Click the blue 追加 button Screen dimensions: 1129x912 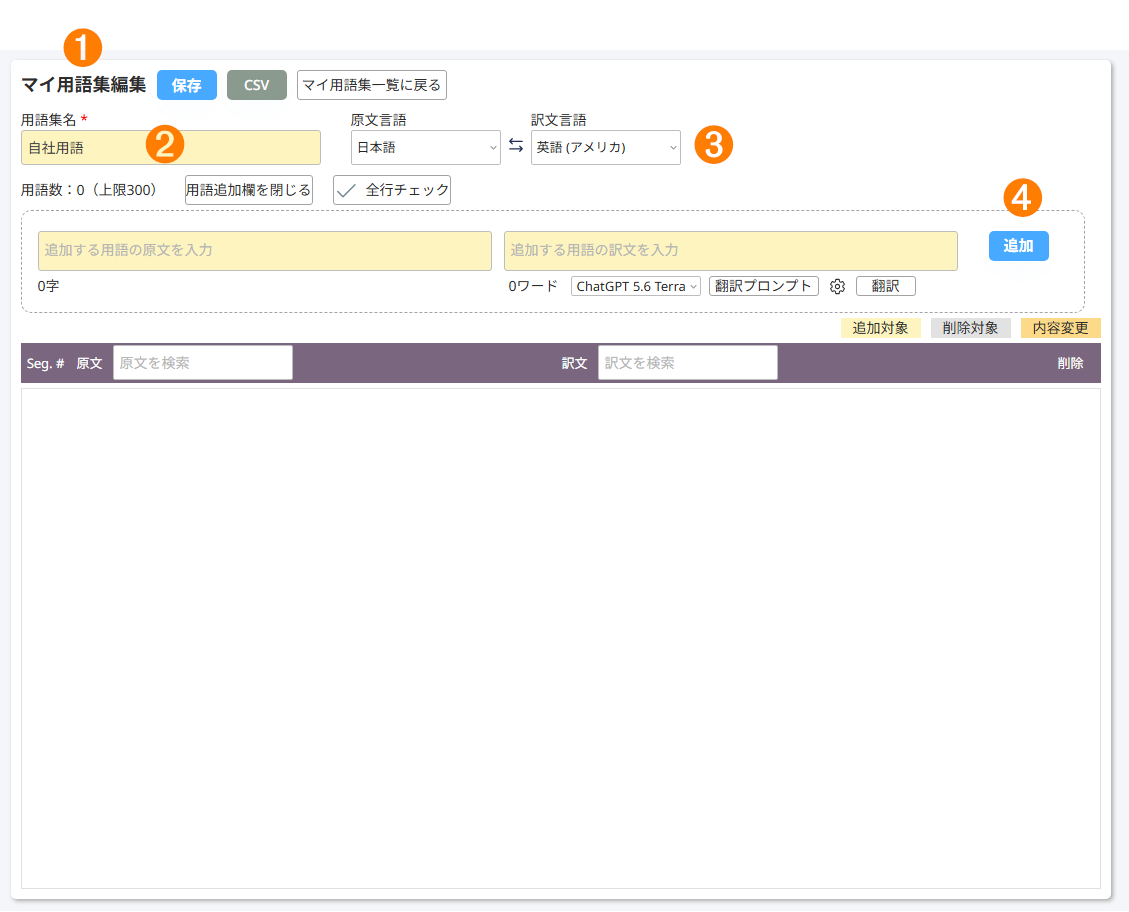(x=1018, y=246)
